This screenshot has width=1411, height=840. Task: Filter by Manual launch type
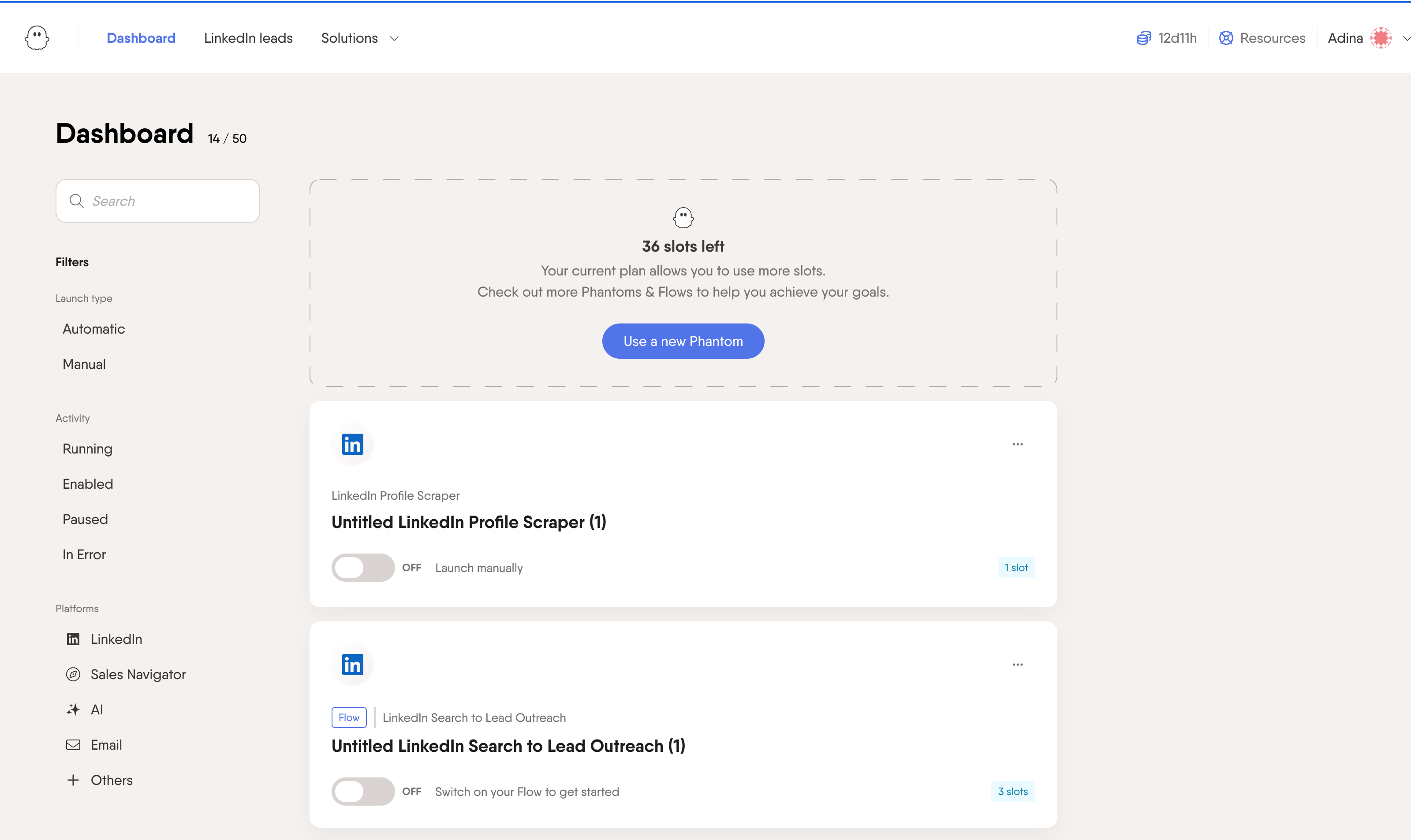click(x=84, y=364)
